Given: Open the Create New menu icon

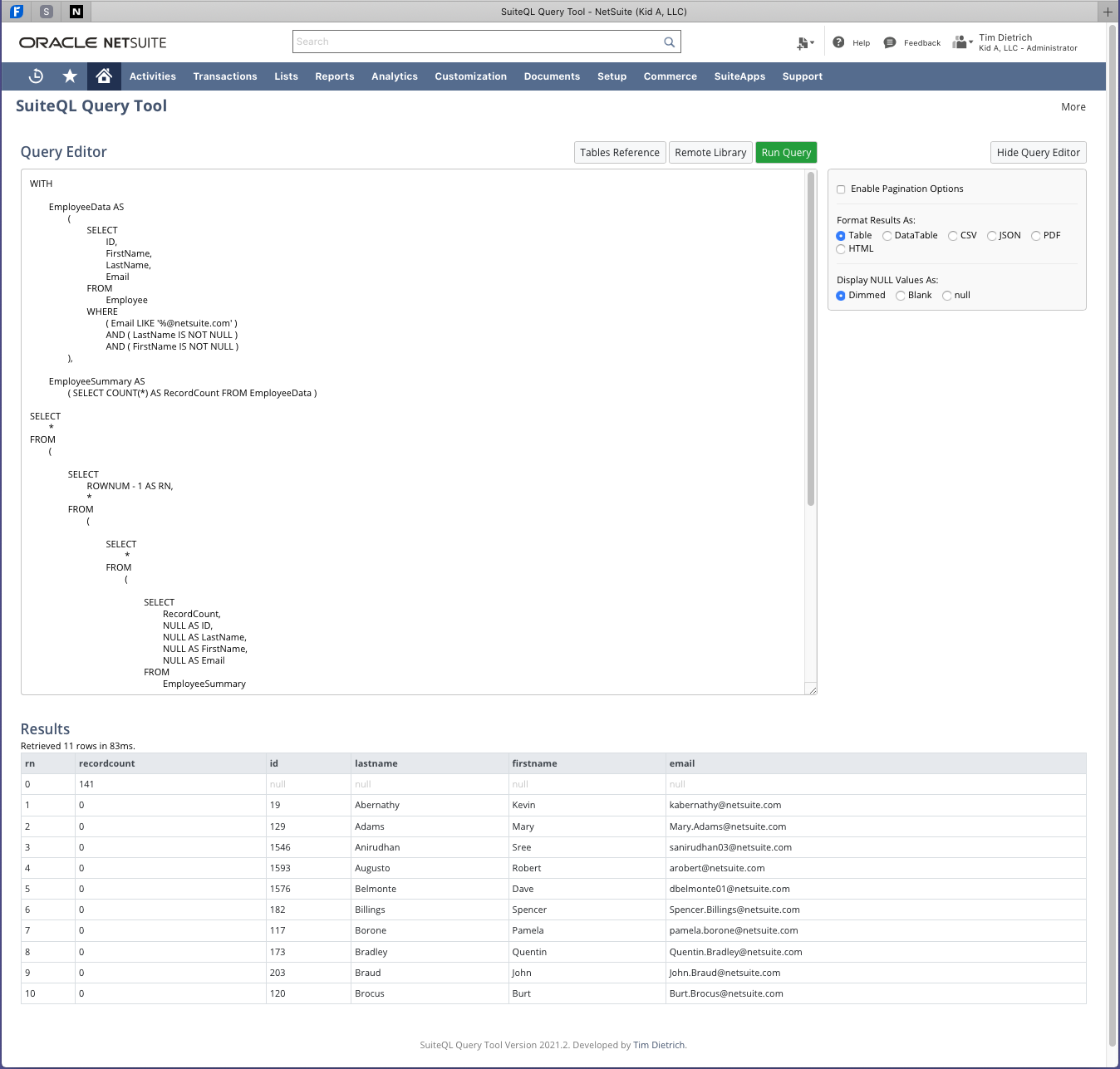Looking at the screenshot, I should coord(802,43).
